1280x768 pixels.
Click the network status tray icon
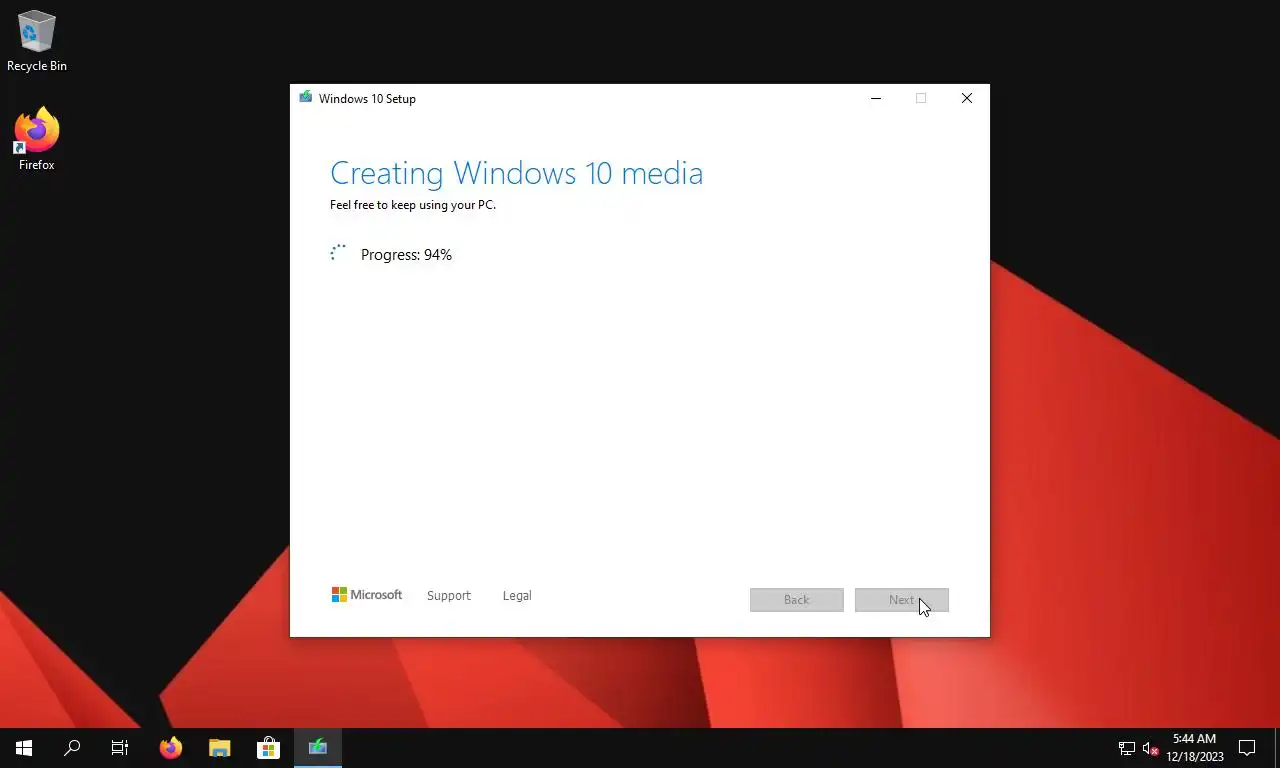(x=1126, y=748)
